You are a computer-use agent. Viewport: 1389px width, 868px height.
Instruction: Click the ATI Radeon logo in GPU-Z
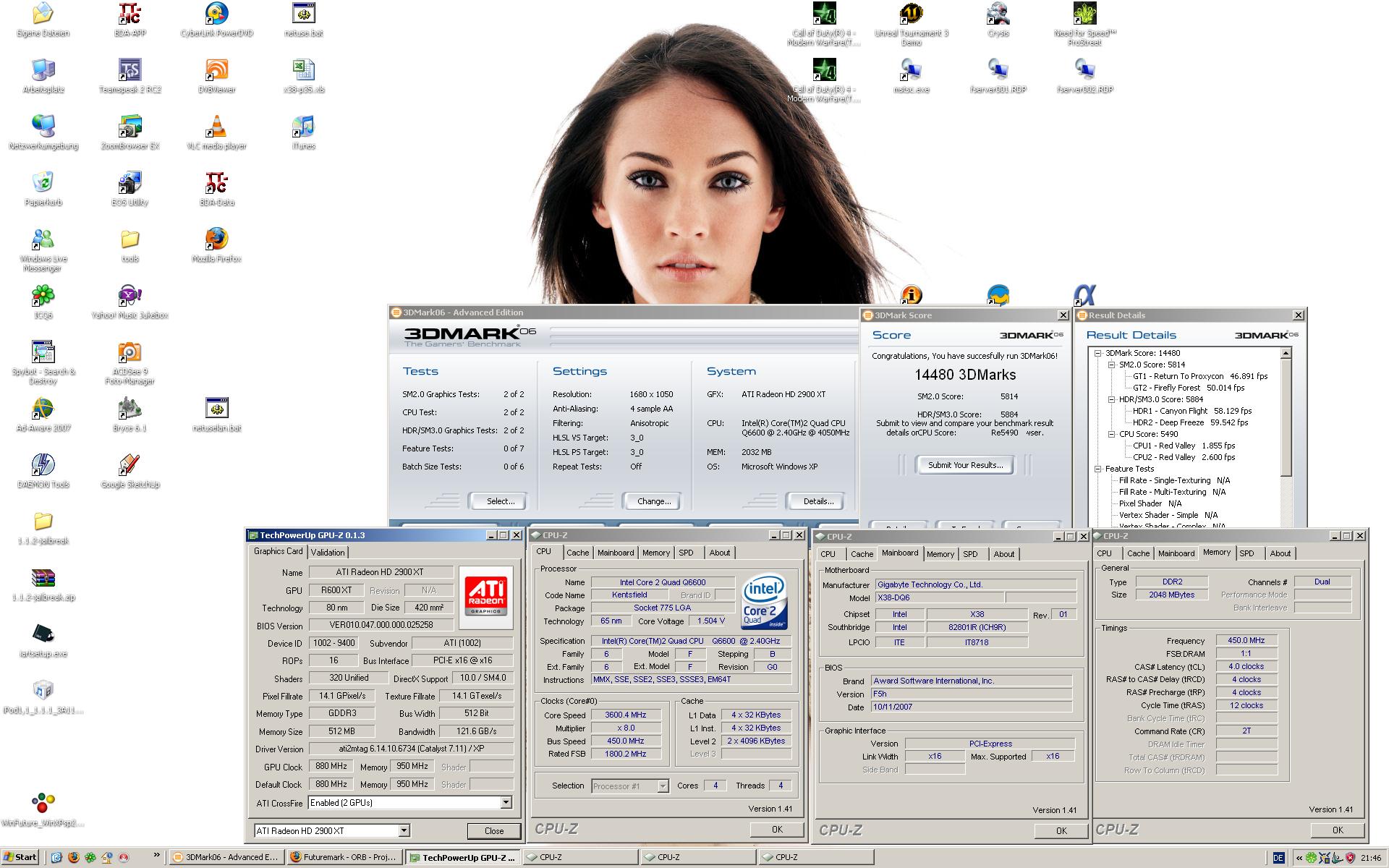point(485,597)
